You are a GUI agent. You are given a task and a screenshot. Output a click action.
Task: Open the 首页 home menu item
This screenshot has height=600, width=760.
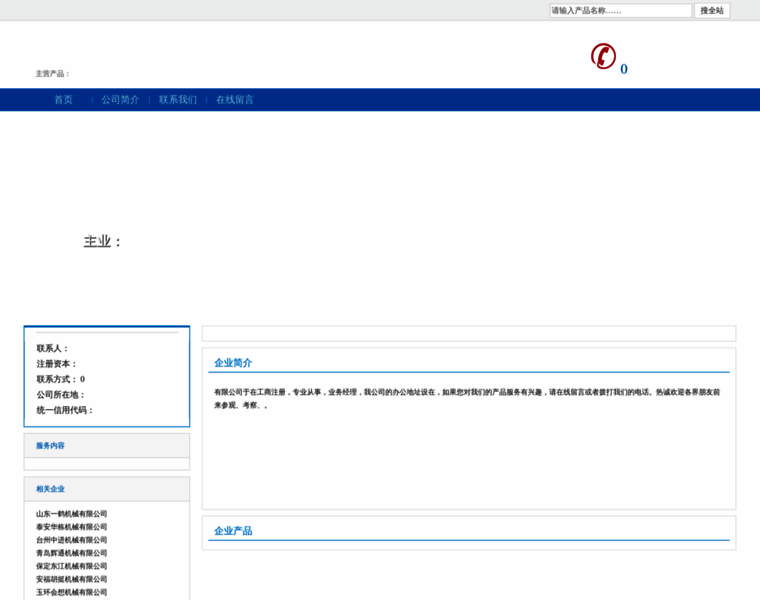tap(63, 100)
